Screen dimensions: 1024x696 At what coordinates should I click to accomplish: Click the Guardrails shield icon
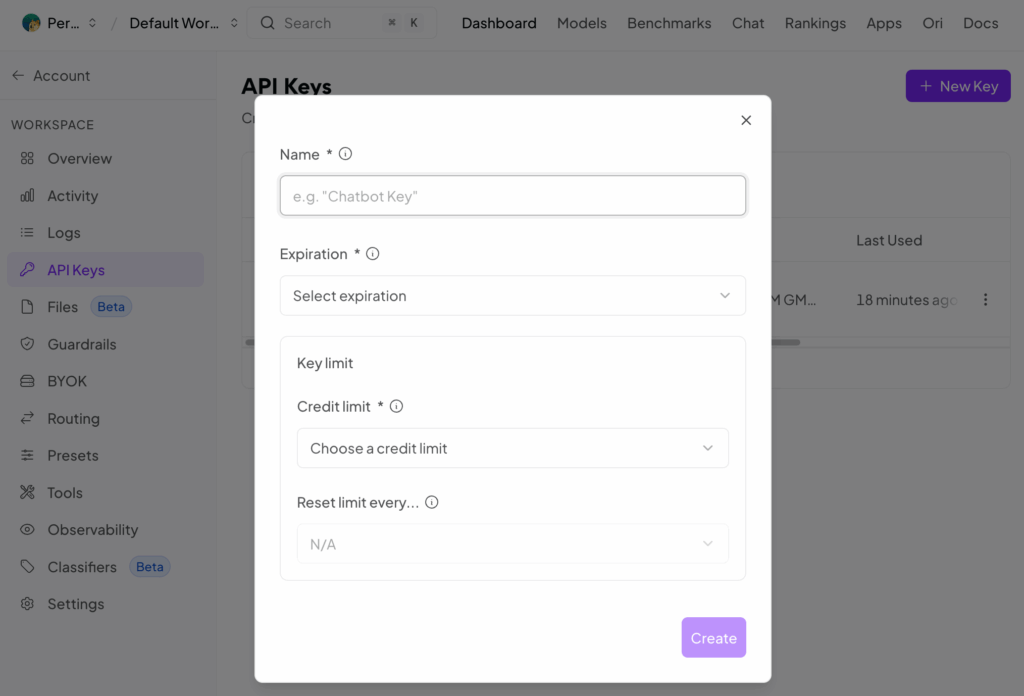pyautogui.click(x=27, y=343)
